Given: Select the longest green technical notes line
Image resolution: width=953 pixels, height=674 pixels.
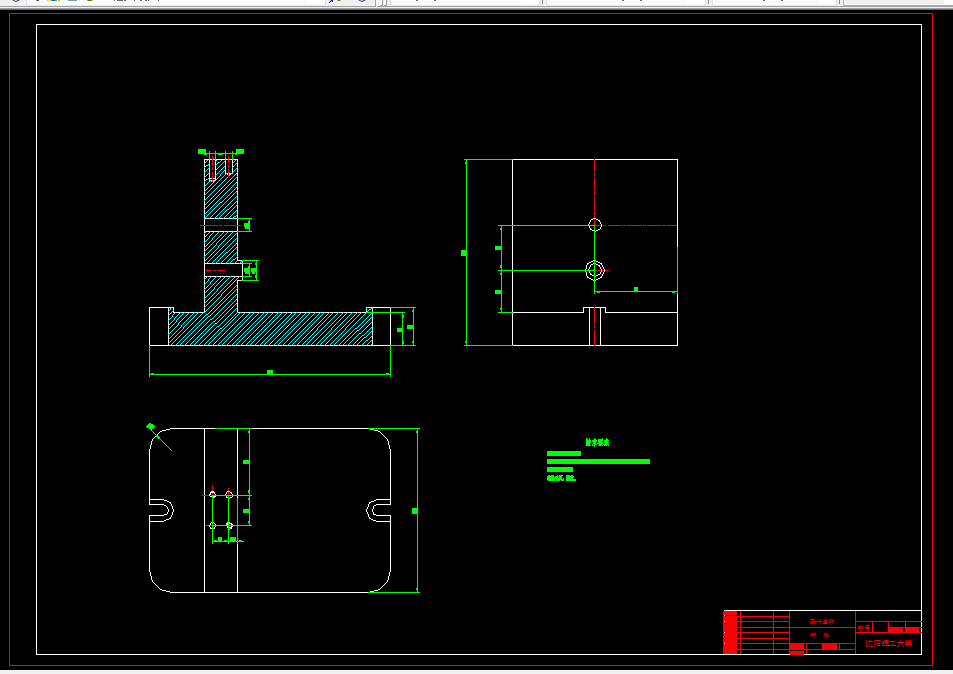Looking at the screenshot, I should tap(598, 461).
